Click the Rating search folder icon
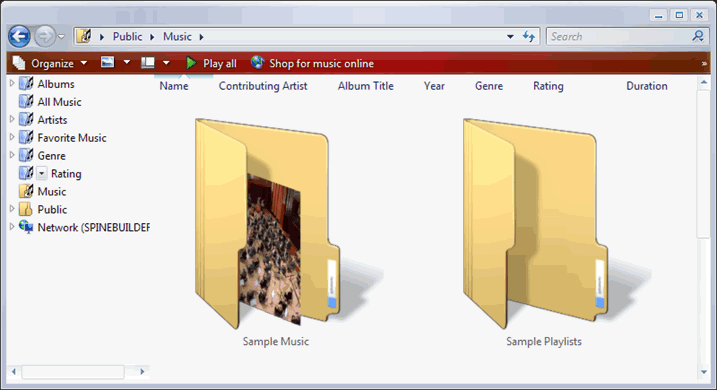This screenshot has height=390, width=717. coord(26,173)
